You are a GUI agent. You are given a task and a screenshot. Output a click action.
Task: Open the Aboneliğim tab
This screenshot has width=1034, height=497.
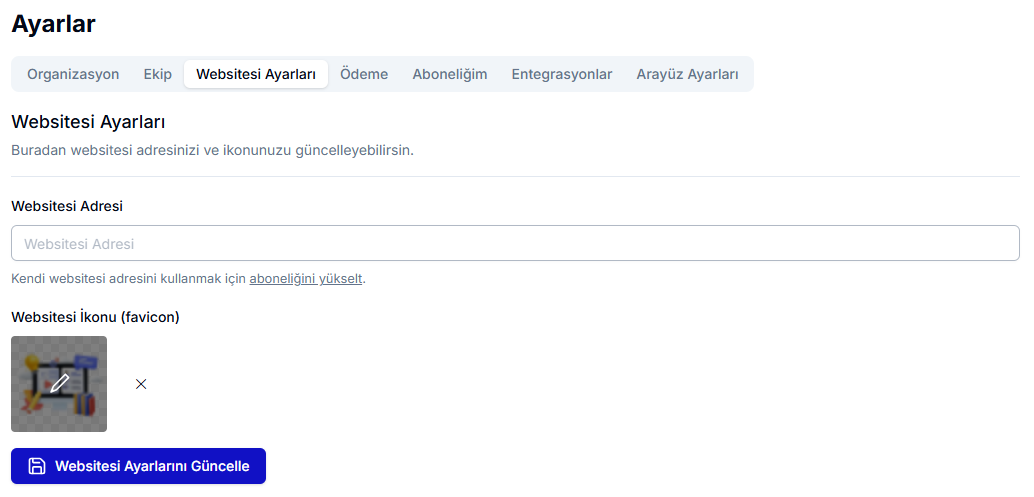point(450,74)
